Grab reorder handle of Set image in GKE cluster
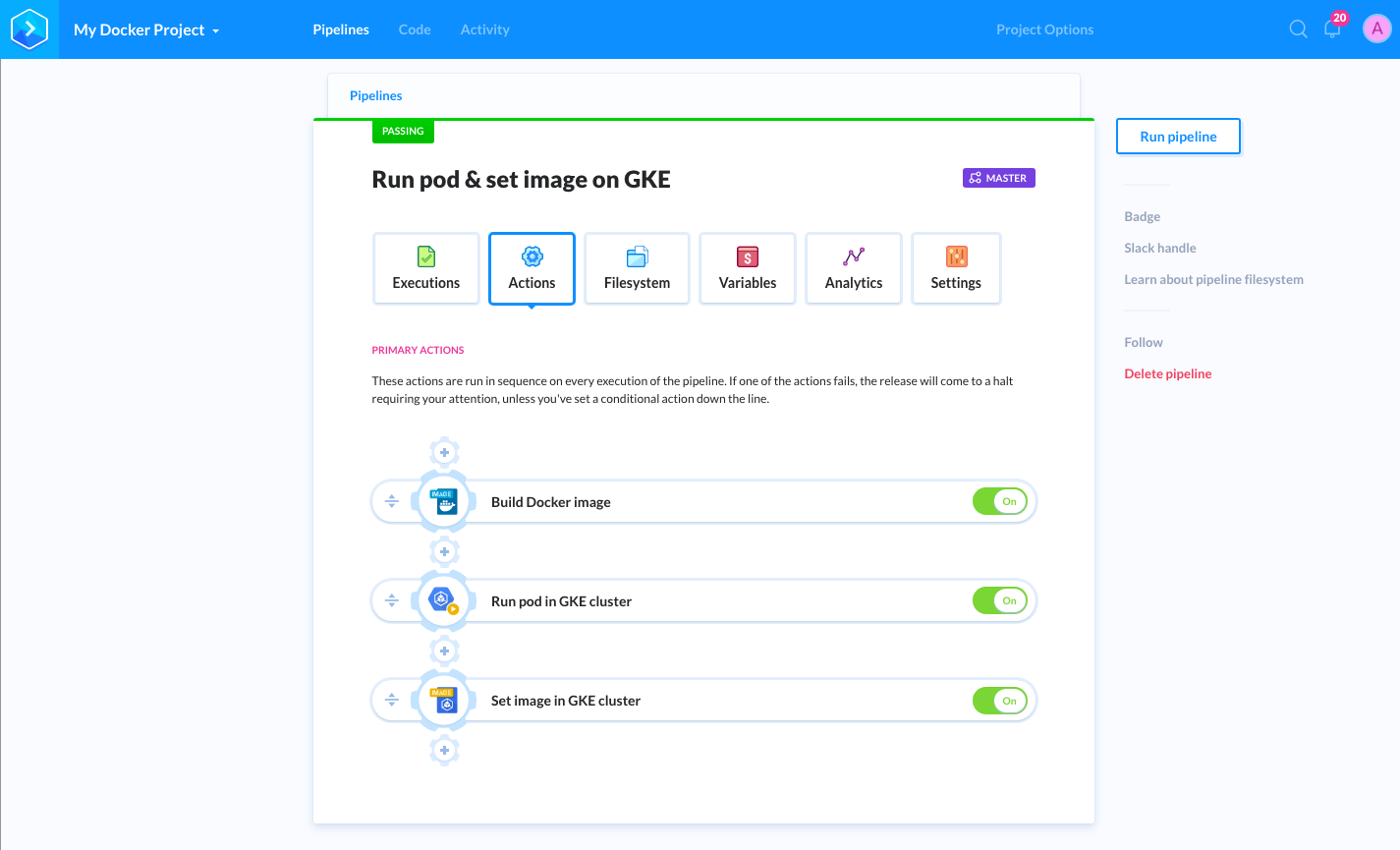This screenshot has width=1400, height=850. (x=391, y=701)
